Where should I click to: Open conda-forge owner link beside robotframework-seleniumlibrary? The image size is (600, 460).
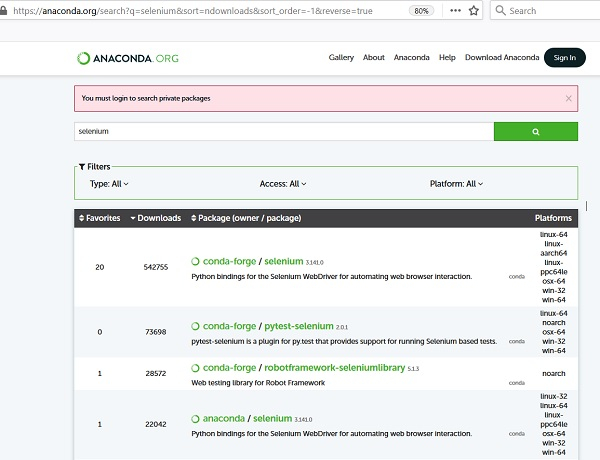(x=229, y=368)
